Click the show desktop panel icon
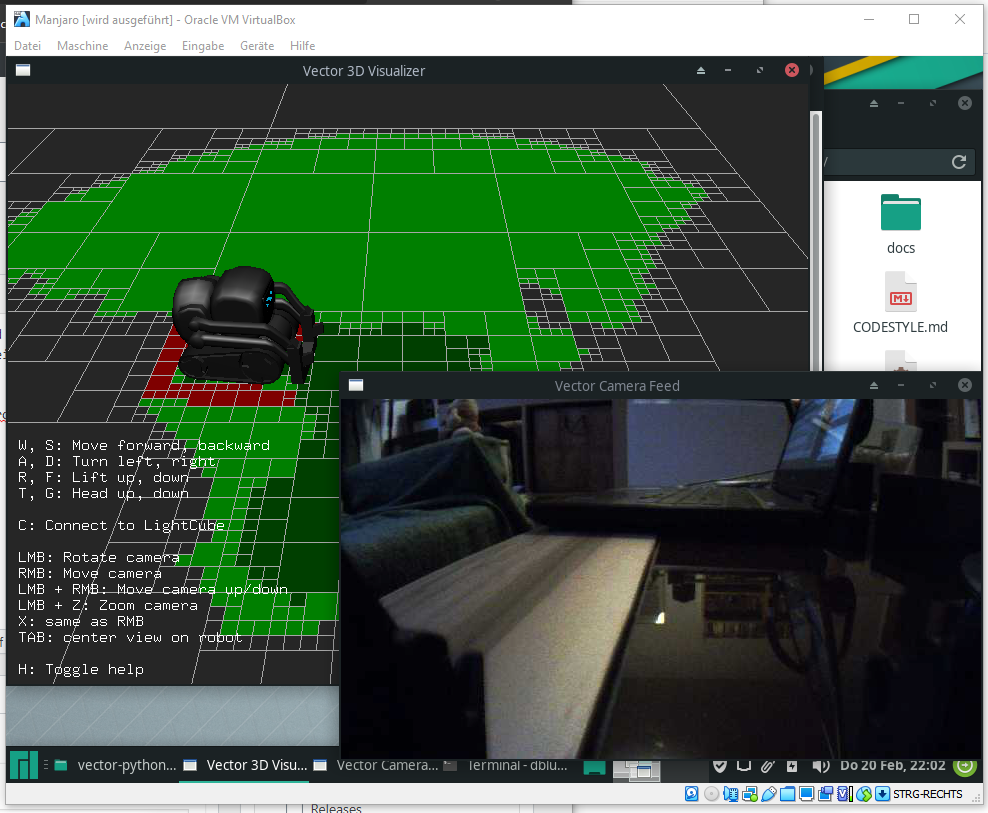The image size is (988, 813). pos(594,768)
